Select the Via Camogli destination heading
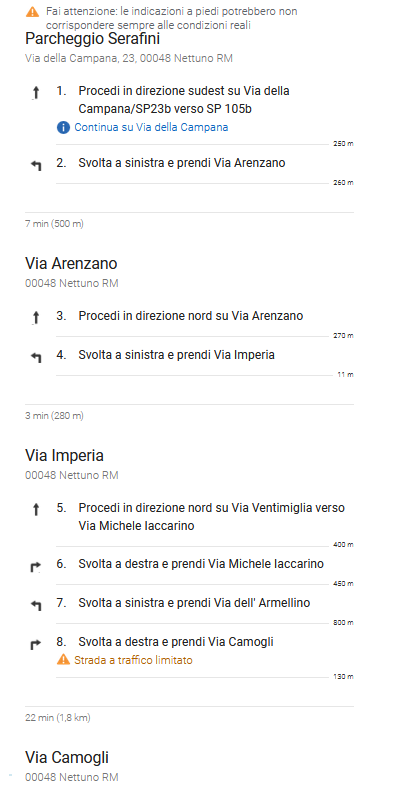Viewport: 414px width, 802px height. click(67, 757)
